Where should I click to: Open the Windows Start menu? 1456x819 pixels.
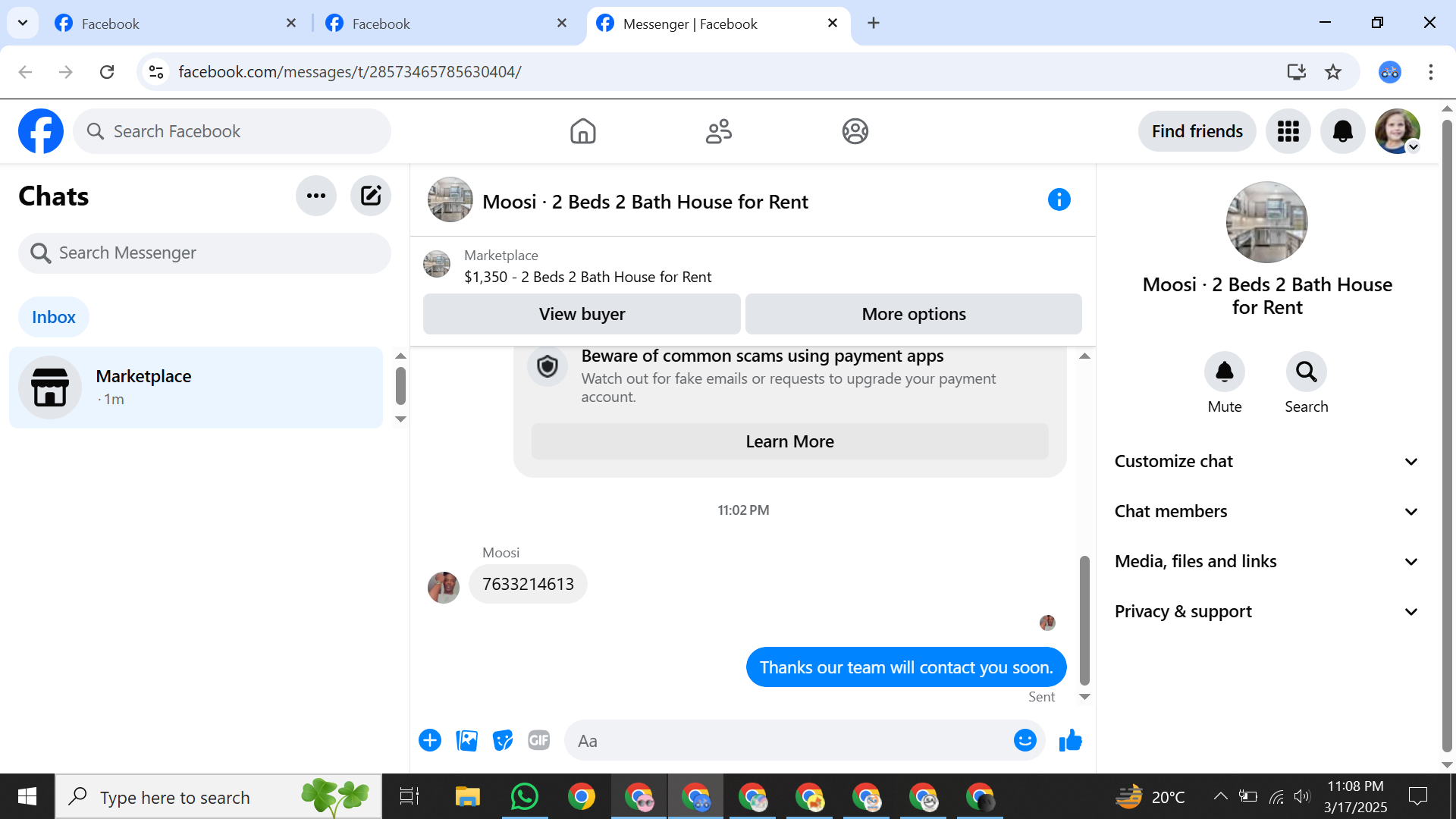click(x=27, y=796)
